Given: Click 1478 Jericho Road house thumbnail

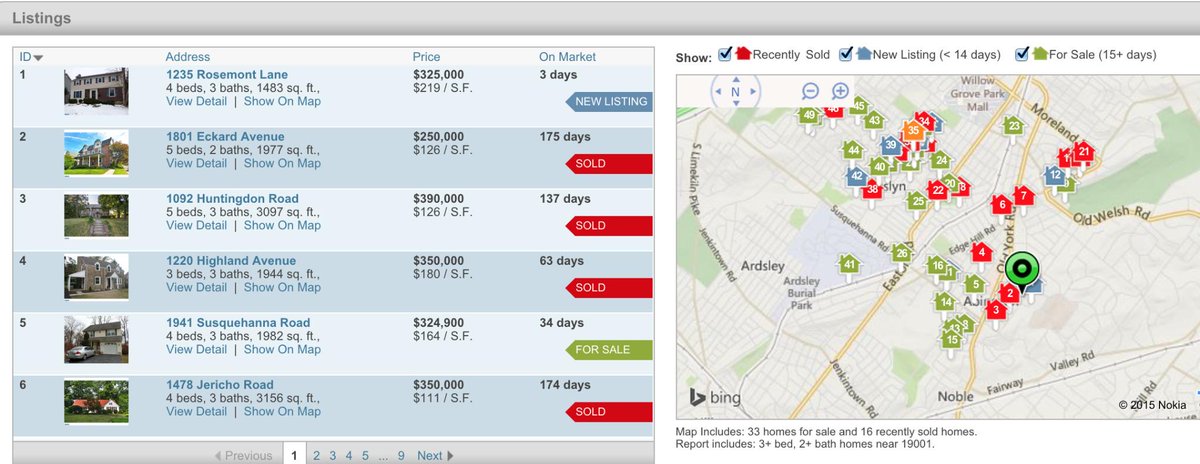Looking at the screenshot, I should click(97, 402).
